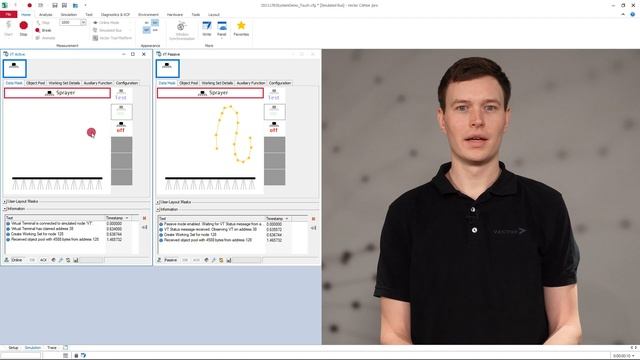Click the new desktop icon beside Trace tab
Image resolution: width=640 pixels, height=360 pixels.
coord(65,348)
